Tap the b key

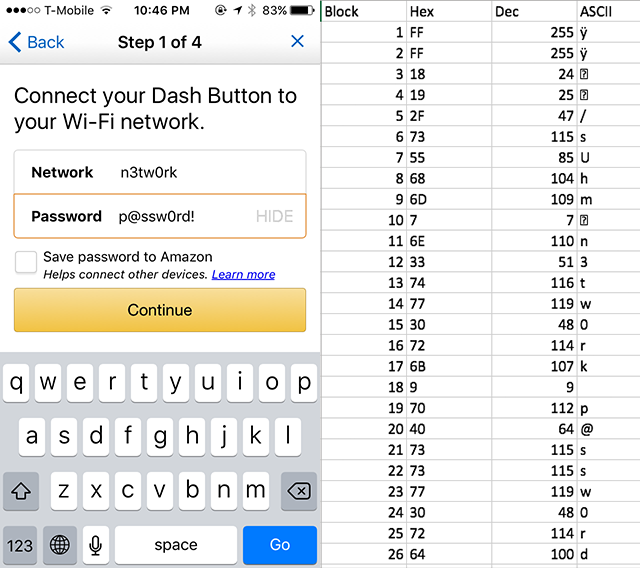(x=192, y=491)
